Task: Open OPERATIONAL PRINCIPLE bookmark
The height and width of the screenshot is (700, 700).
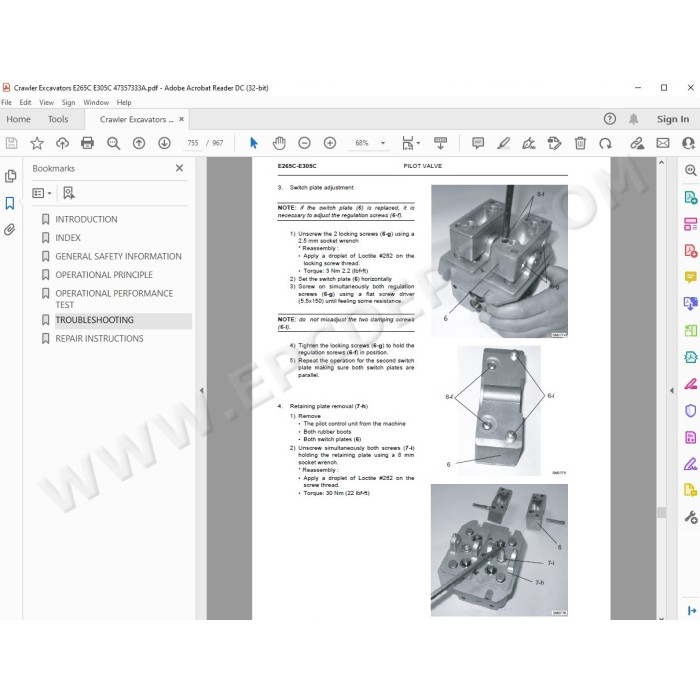Action: (x=104, y=275)
